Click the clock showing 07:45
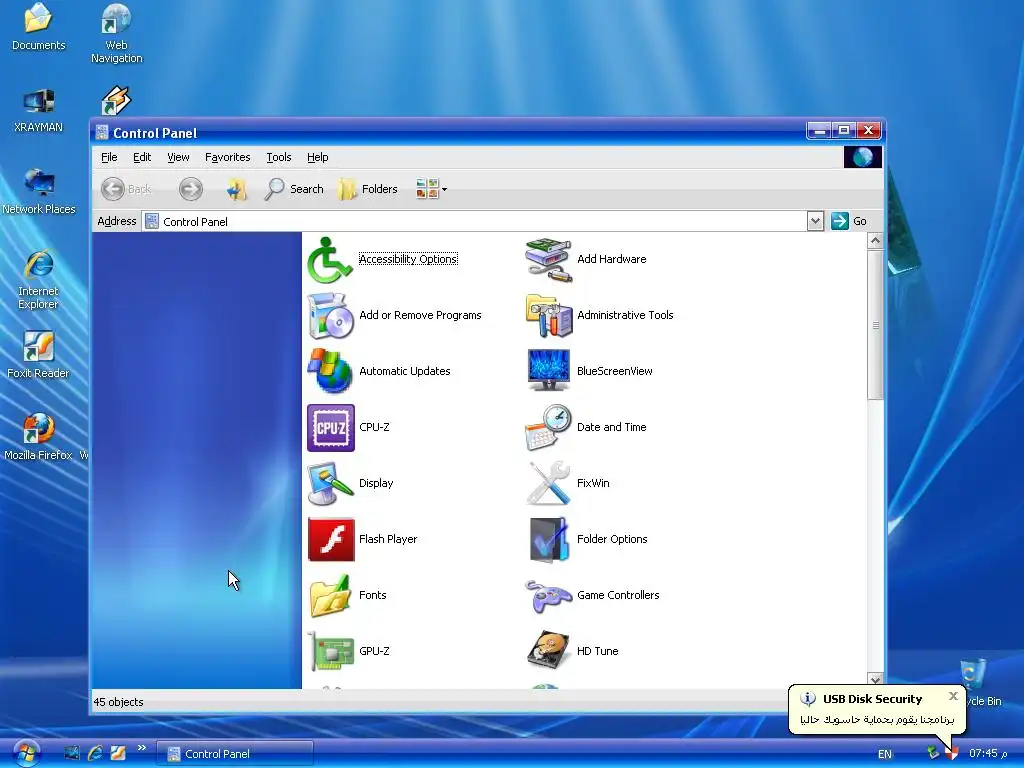The height and width of the screenshot is (768, 1024). 987,754
